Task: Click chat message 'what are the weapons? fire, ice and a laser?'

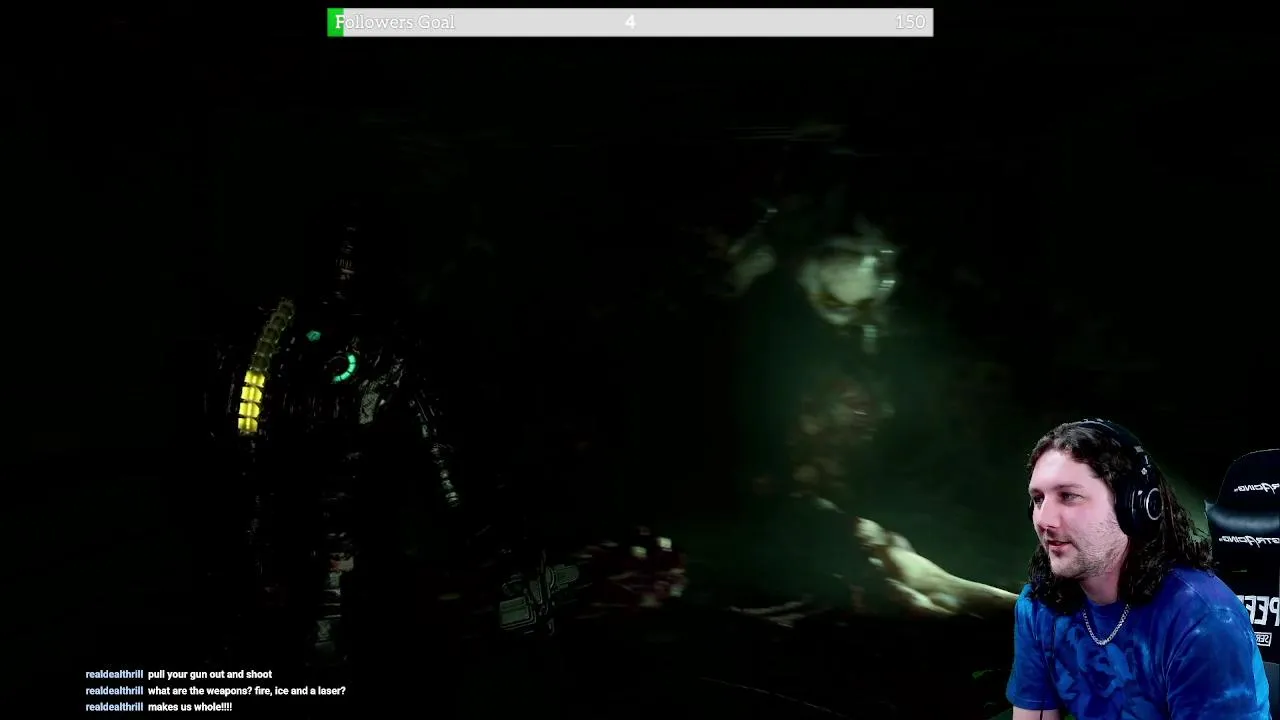Action: [246, 691]
